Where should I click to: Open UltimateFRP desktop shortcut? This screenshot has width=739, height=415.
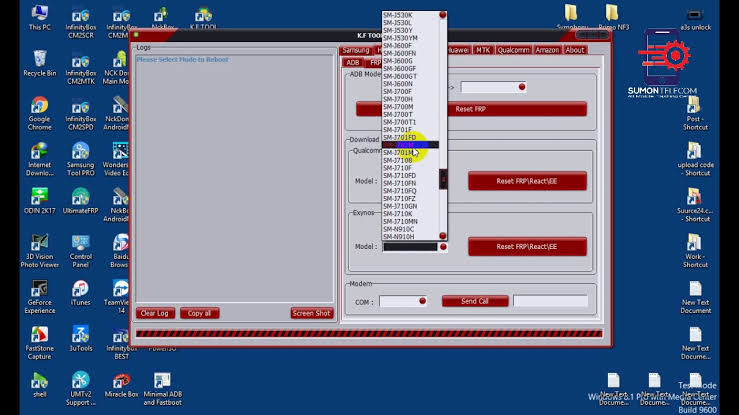[x=81, y=201]
